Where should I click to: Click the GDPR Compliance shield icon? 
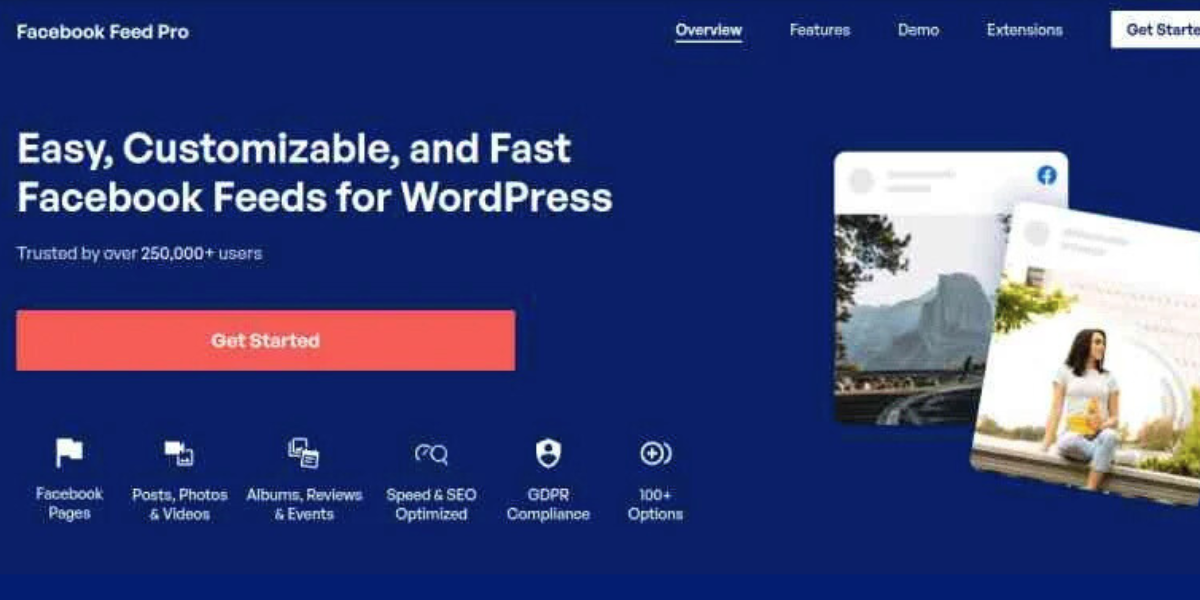click(548, 454)
